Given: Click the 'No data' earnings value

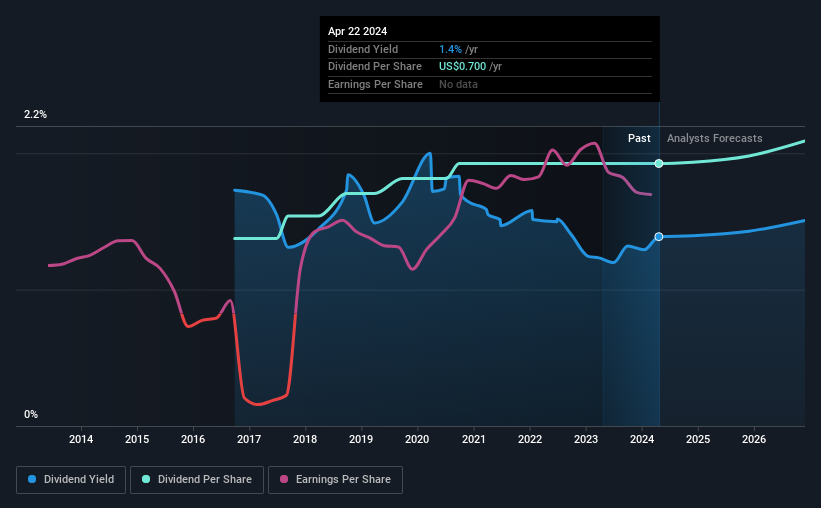Looking at the screenshot, I should tap(458, 84).
